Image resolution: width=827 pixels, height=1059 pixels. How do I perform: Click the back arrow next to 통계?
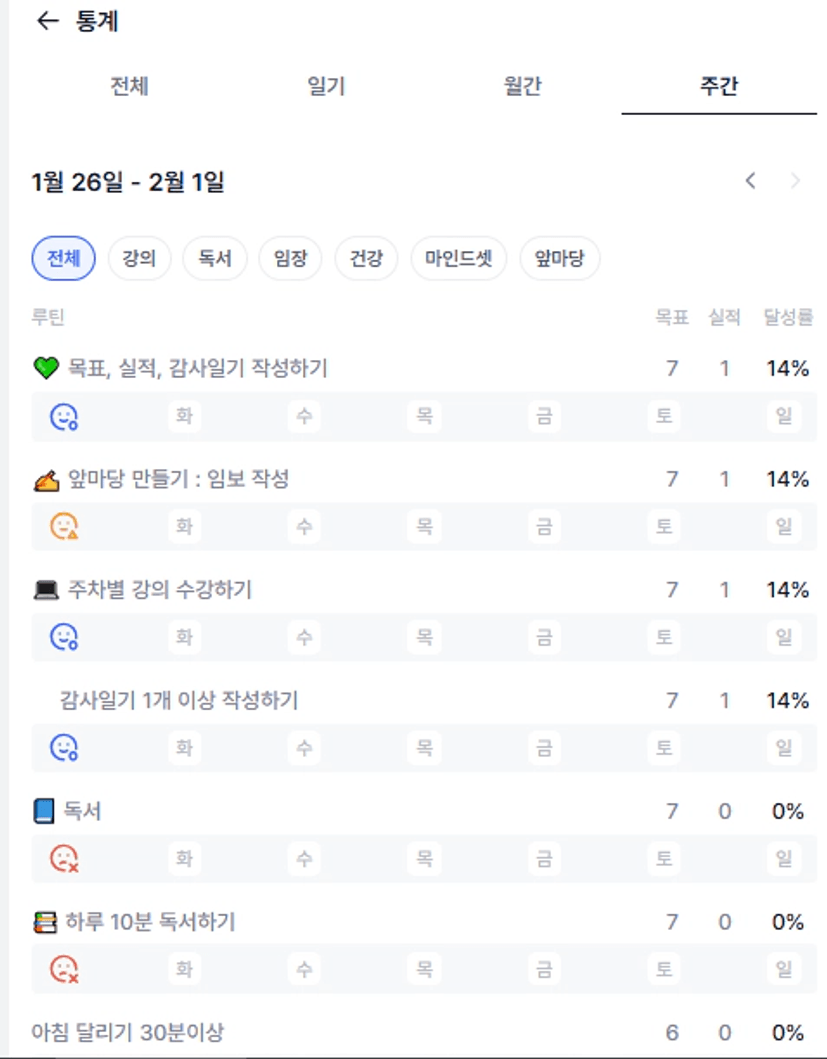[x=47, y=22]
